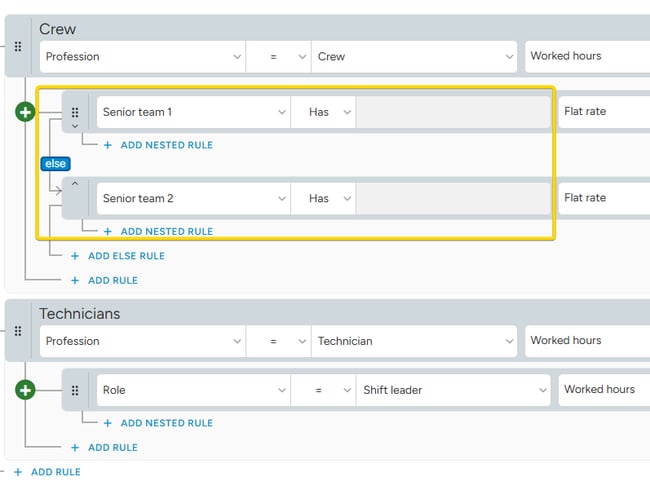Open Shift leader value dropdown
The height and width of the screenshot is (490, 650).
(x=452, y=390)
